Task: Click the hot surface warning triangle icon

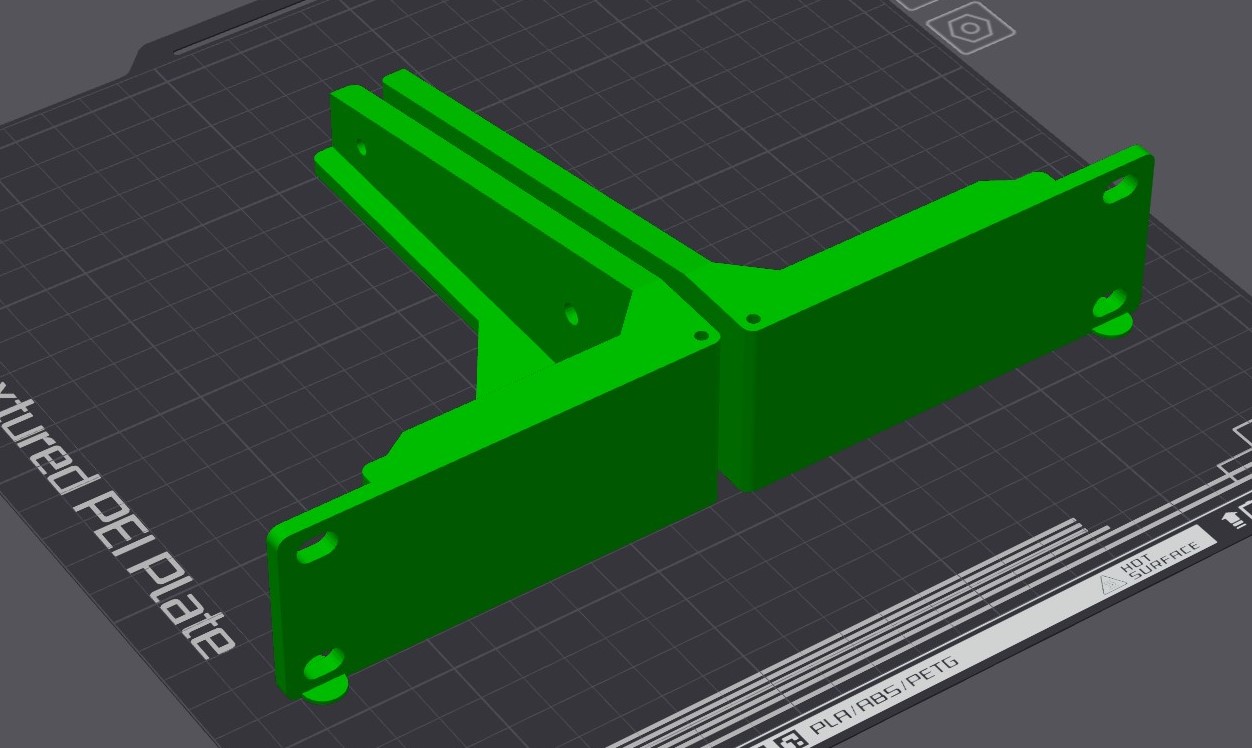Action: (1108, 584)
